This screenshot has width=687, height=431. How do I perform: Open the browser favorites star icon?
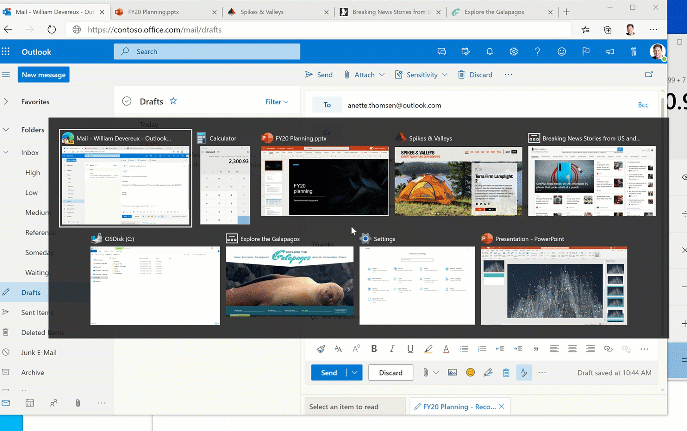pyautogui.click(x=585, y=29)
